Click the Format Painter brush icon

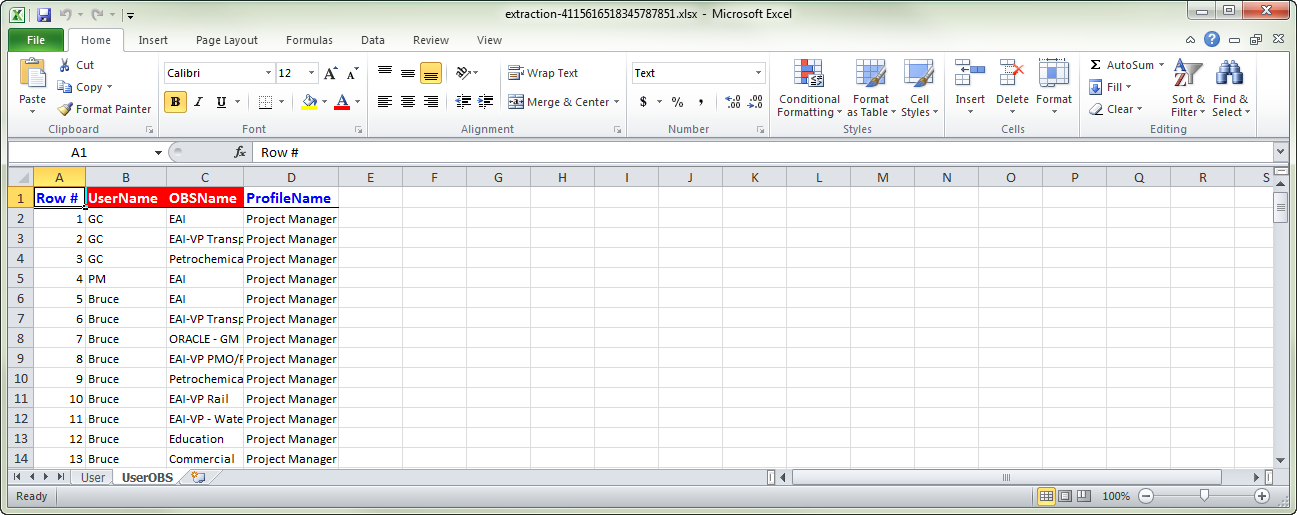[x=65, y=109]
